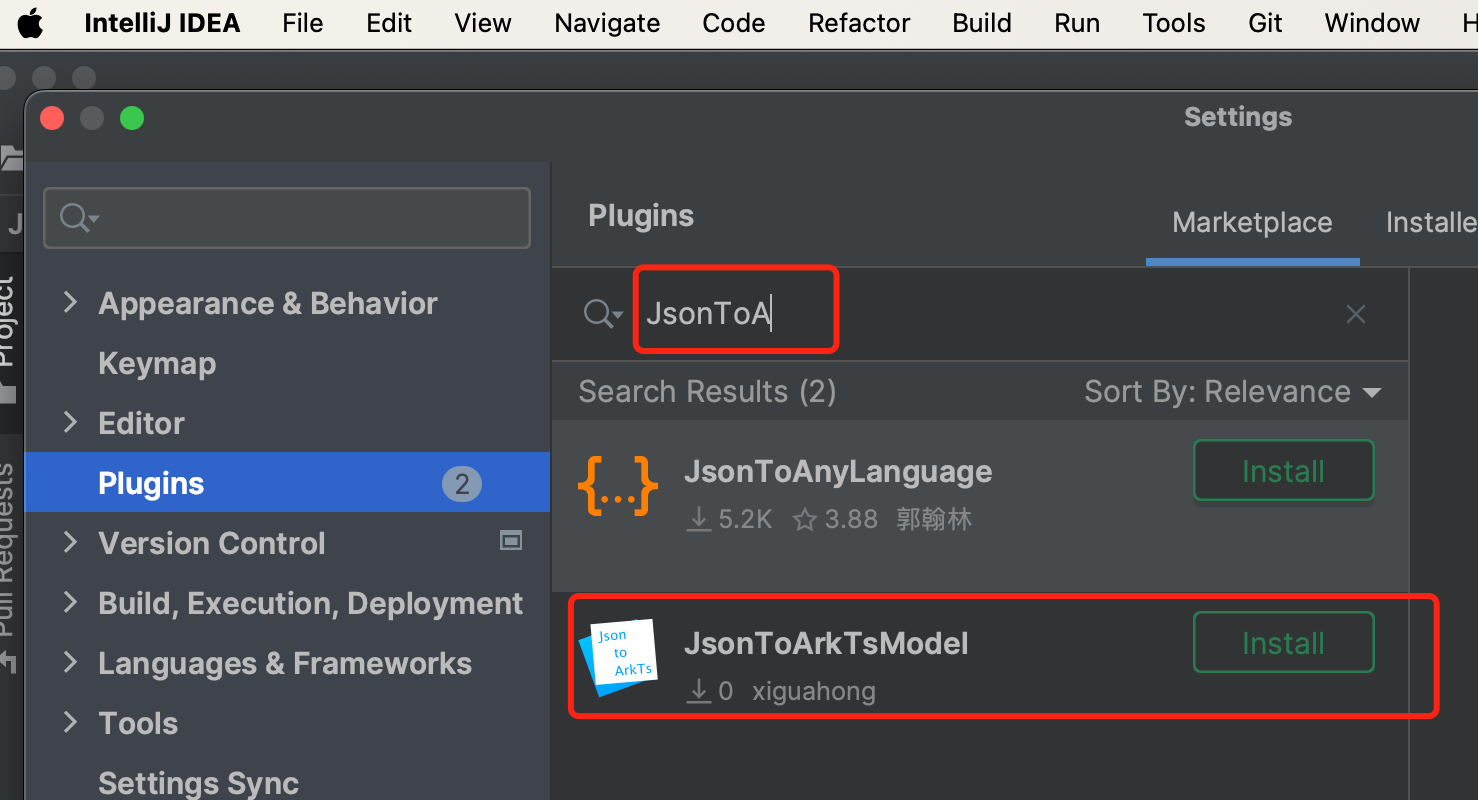Expand the Editor settings node
The height and width of the screenshot is (800, 1478).
tap(70, 423)
